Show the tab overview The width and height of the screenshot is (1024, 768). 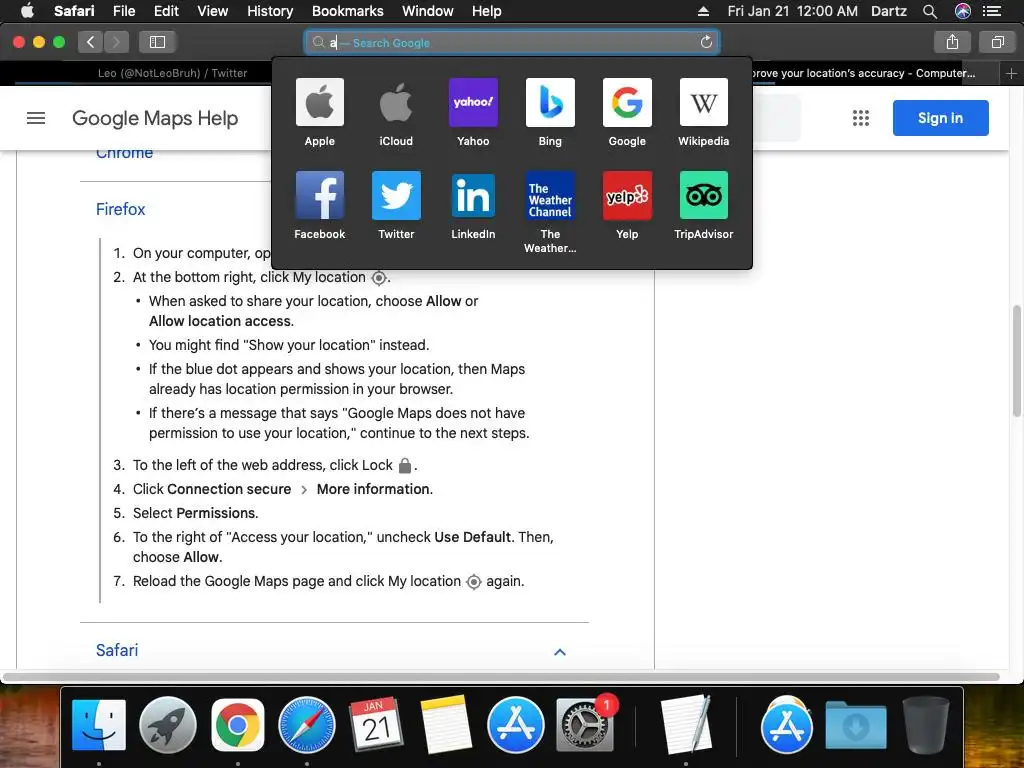point(997,42)
